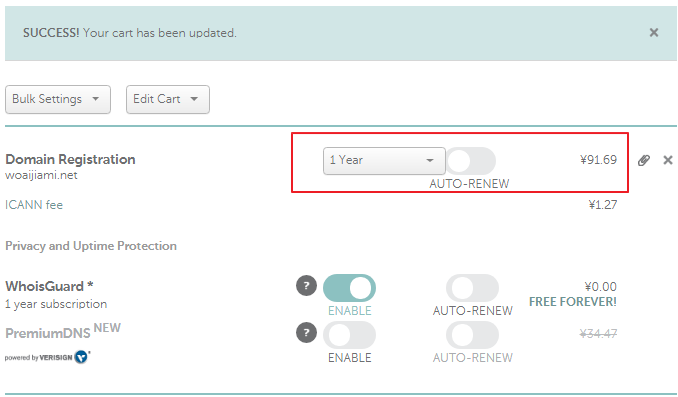Click the ICANN fee label
The image size is (678, 397).
click(x=34, y=205)
